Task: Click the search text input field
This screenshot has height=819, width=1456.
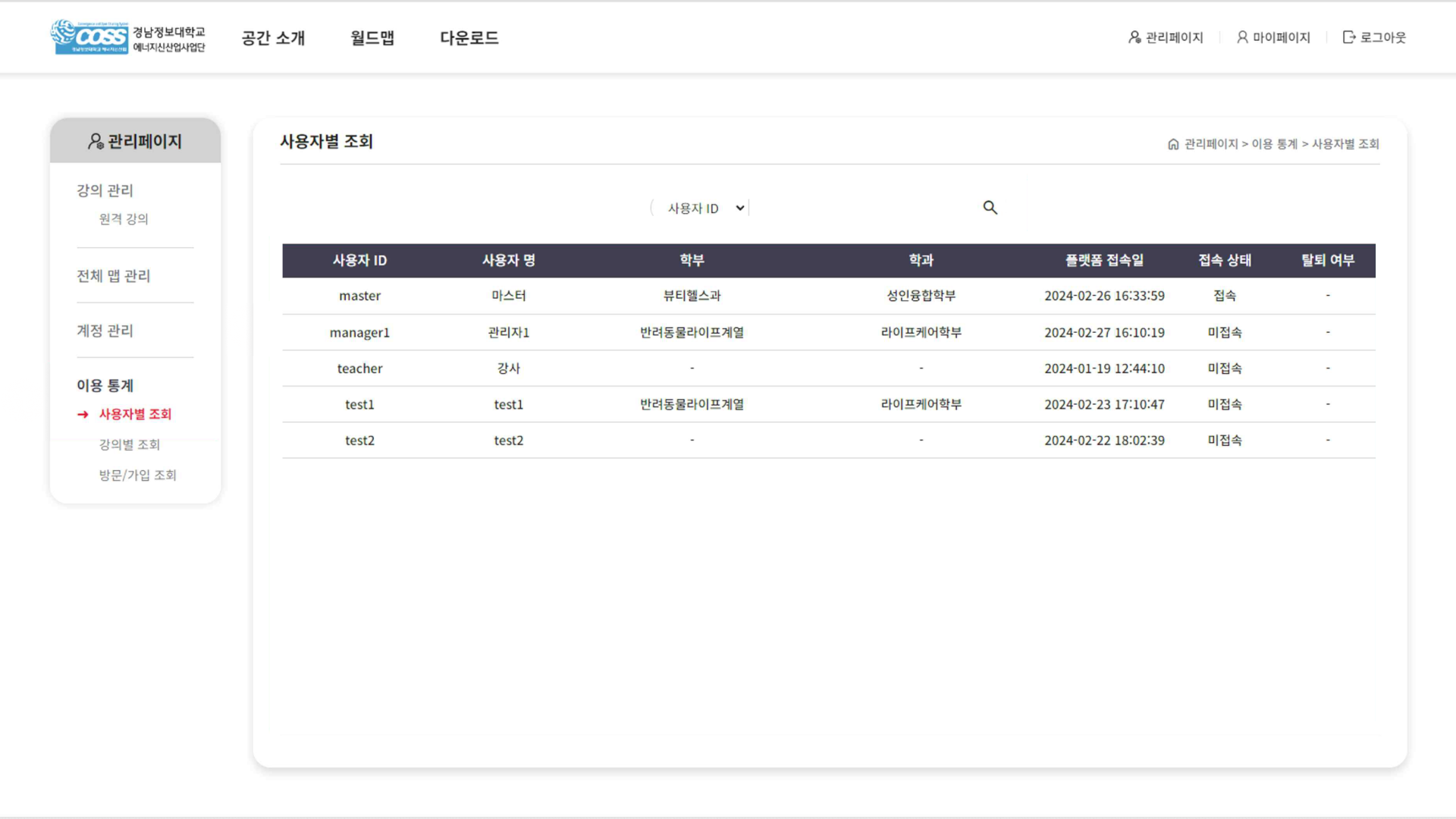Action: point(863,208)
